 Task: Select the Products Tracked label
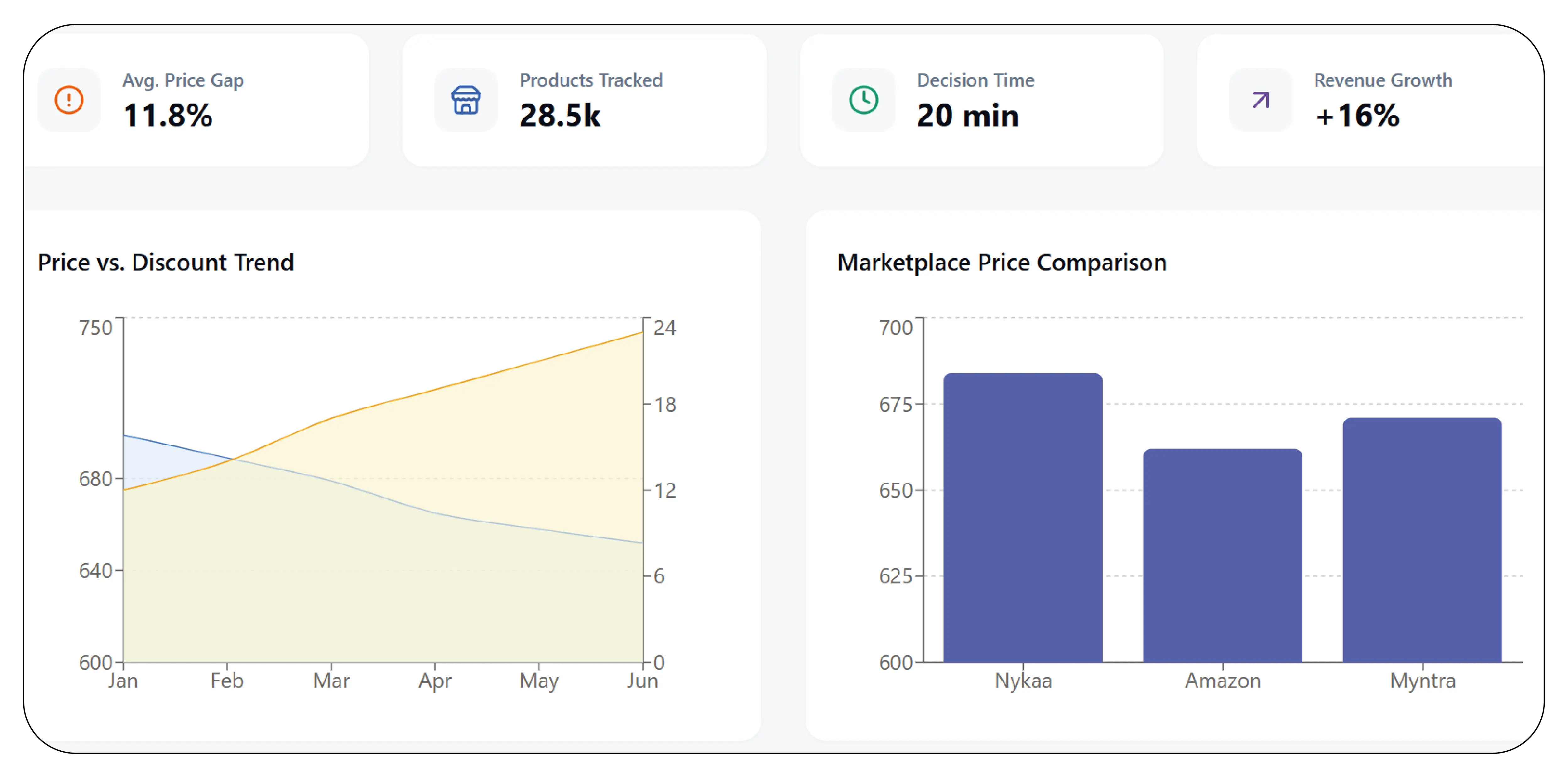pyautogui.click(x=591, y=80)
